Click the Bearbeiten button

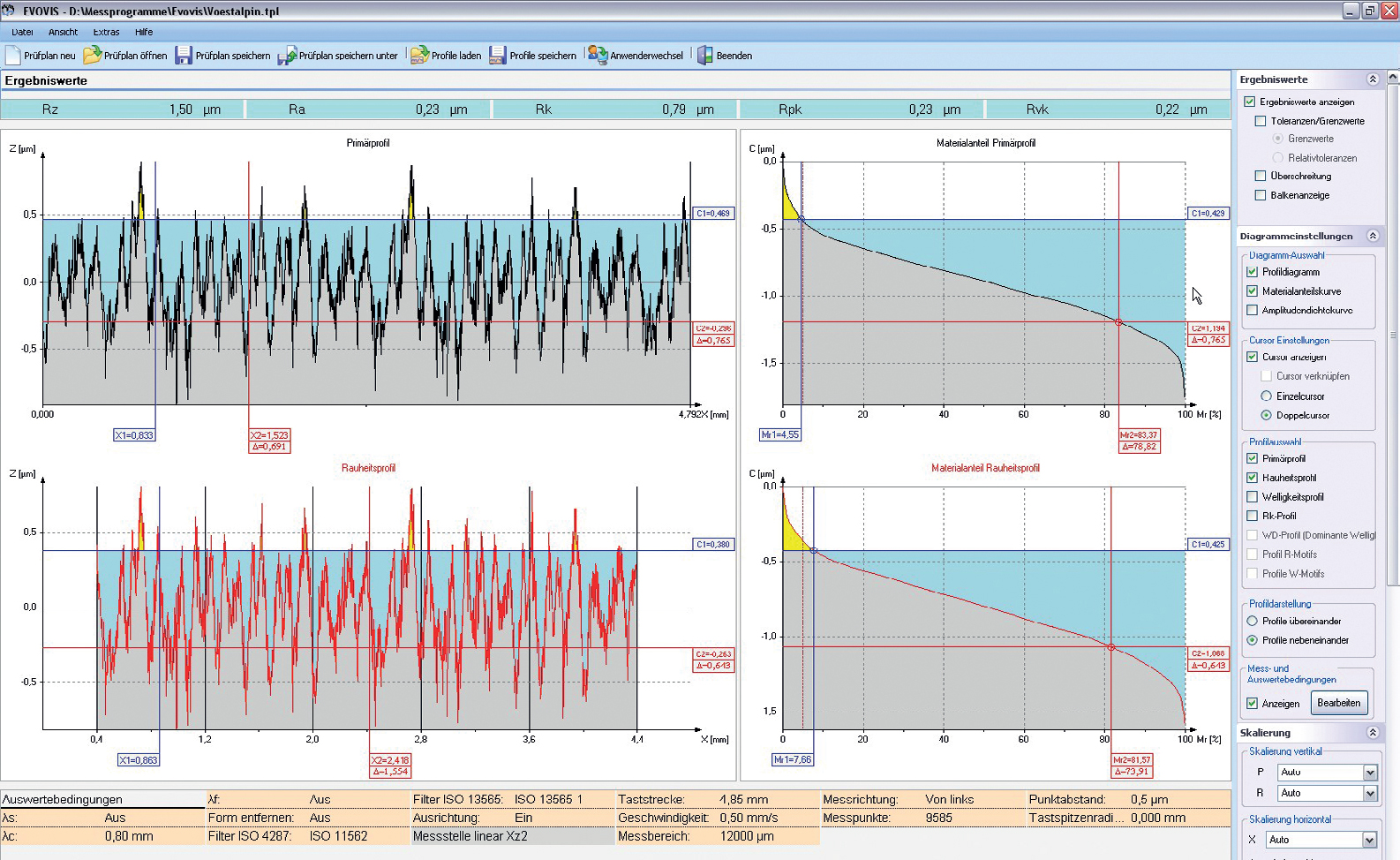click(1338, 703)
